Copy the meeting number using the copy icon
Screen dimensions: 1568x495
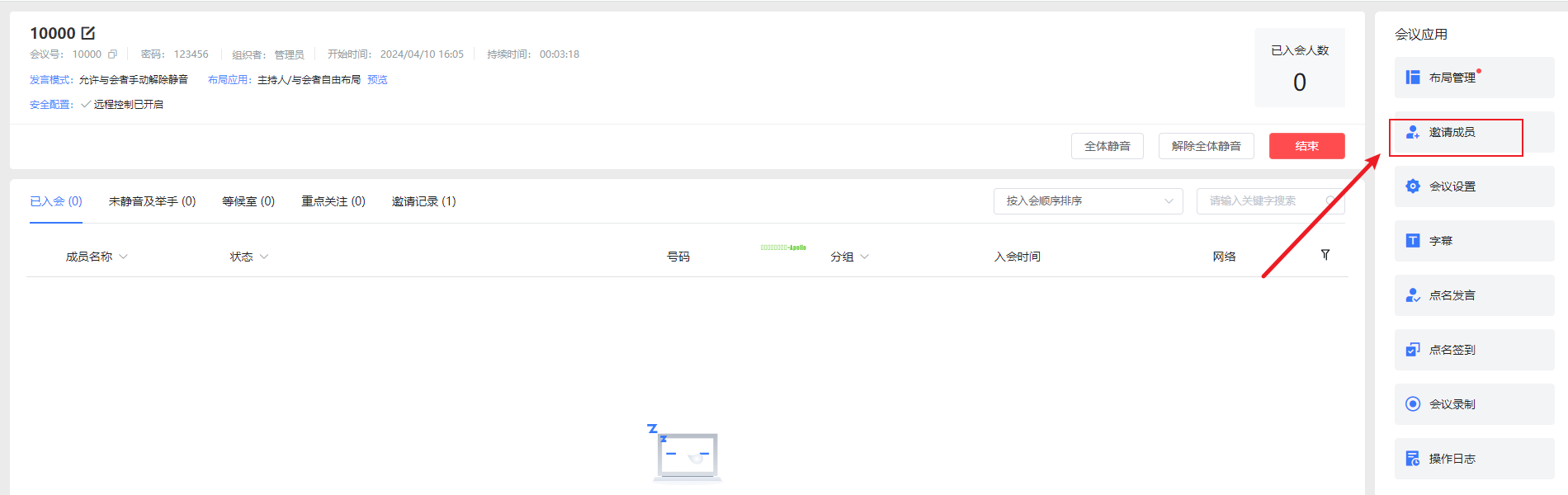113,54
